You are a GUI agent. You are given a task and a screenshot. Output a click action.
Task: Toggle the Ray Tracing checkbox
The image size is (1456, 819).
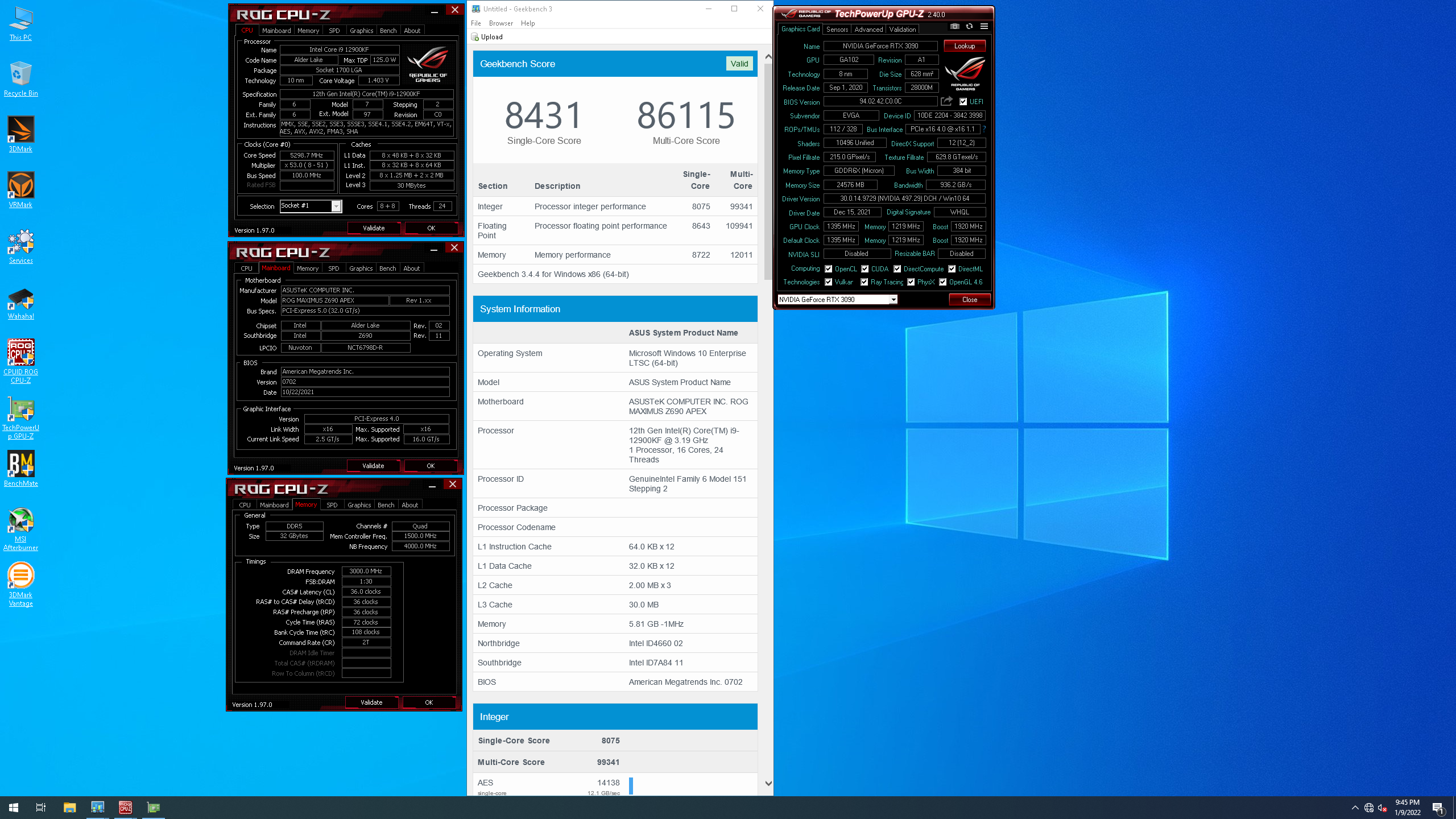[x=864, y=282]
